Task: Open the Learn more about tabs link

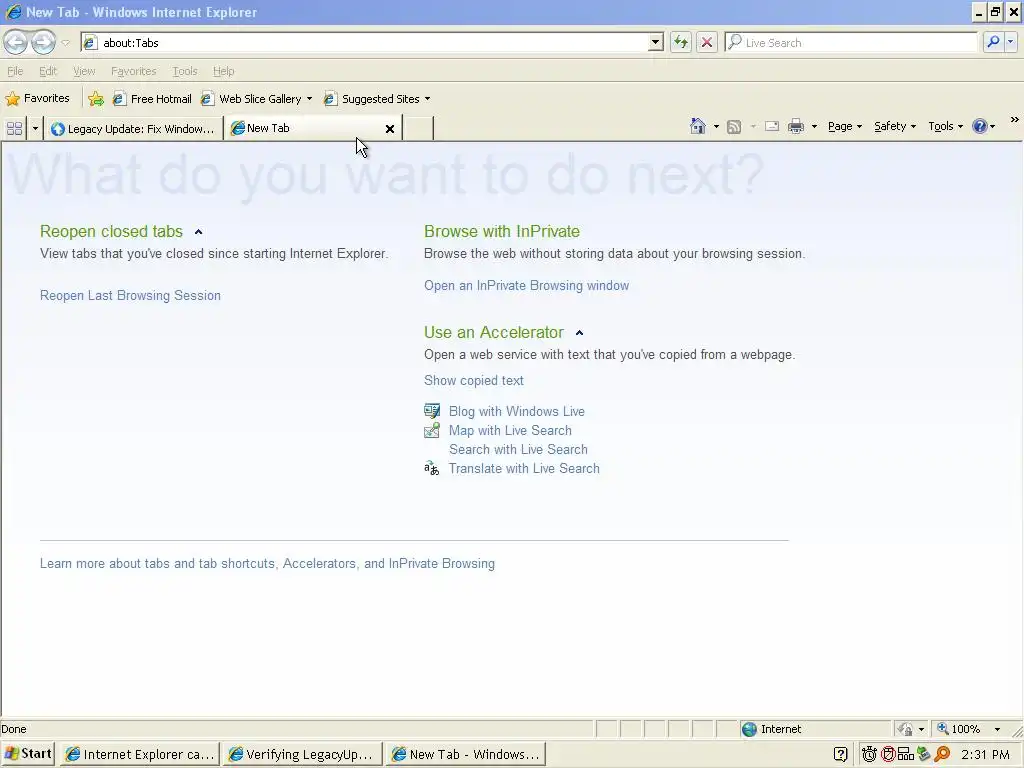Action: [267, 564]
